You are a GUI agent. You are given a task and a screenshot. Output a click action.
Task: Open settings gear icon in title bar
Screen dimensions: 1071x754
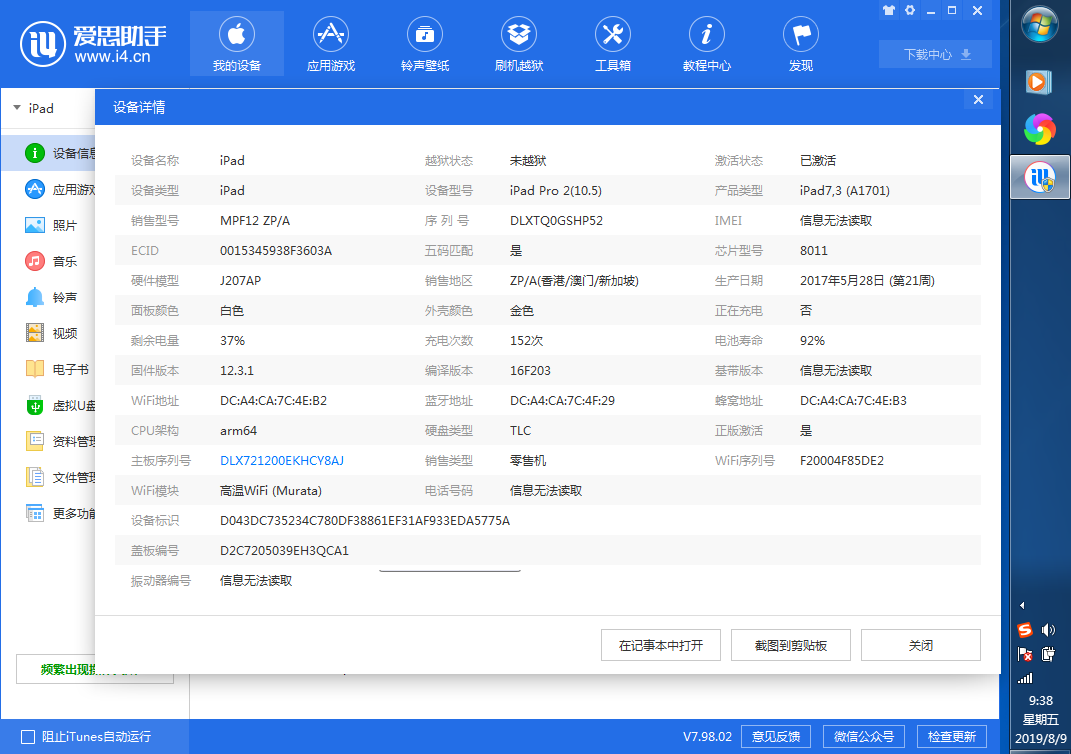tap(910, 11)
